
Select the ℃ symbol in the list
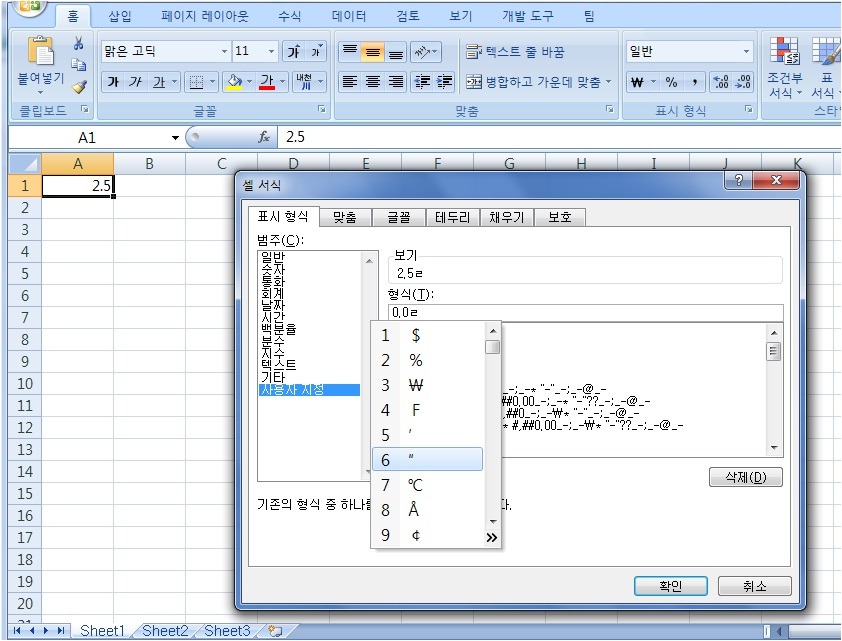click(x=415, y=485)
